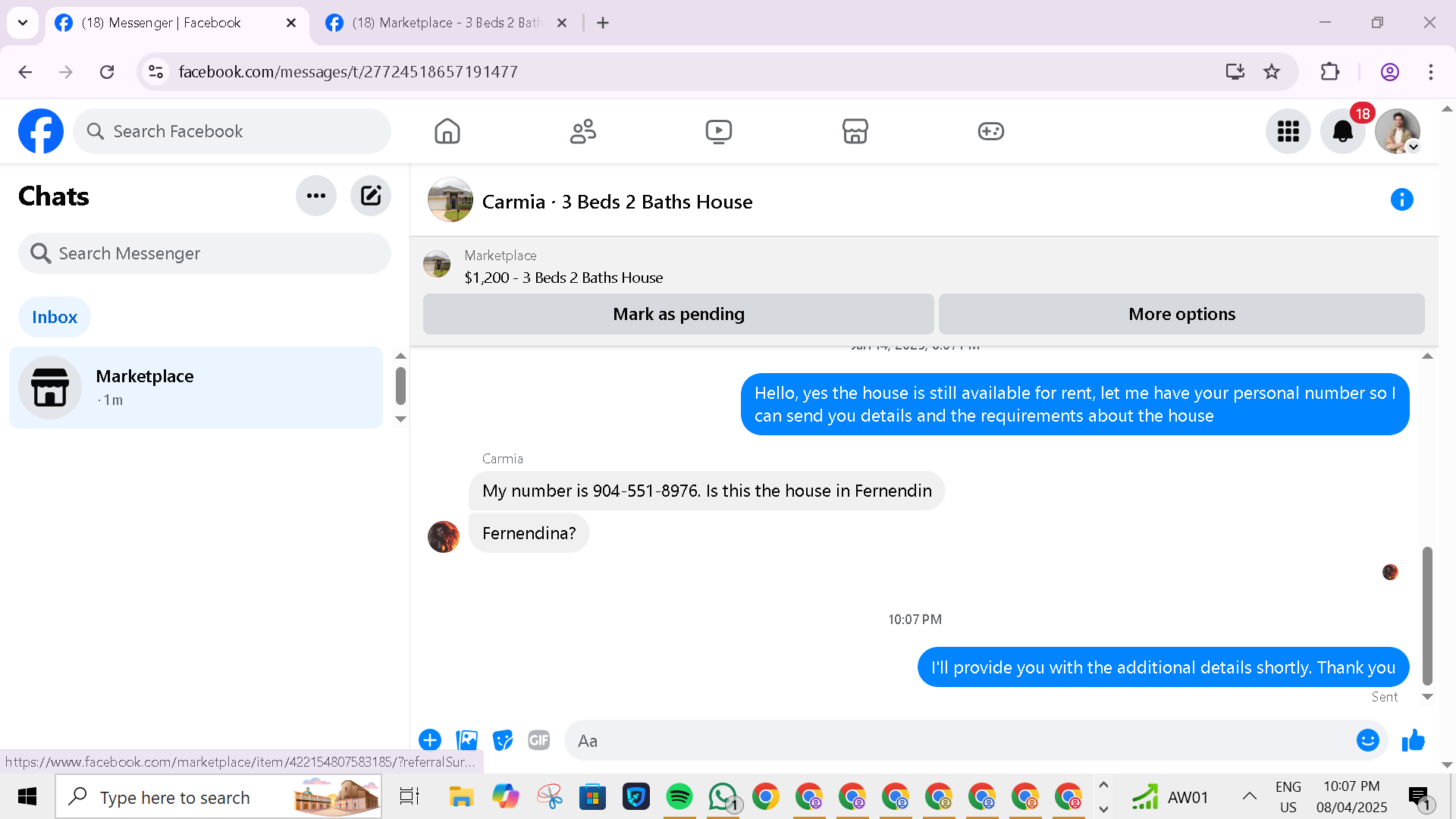Compose a new message icon
This screenshot has width=1456, height=819.
[370, 196]
